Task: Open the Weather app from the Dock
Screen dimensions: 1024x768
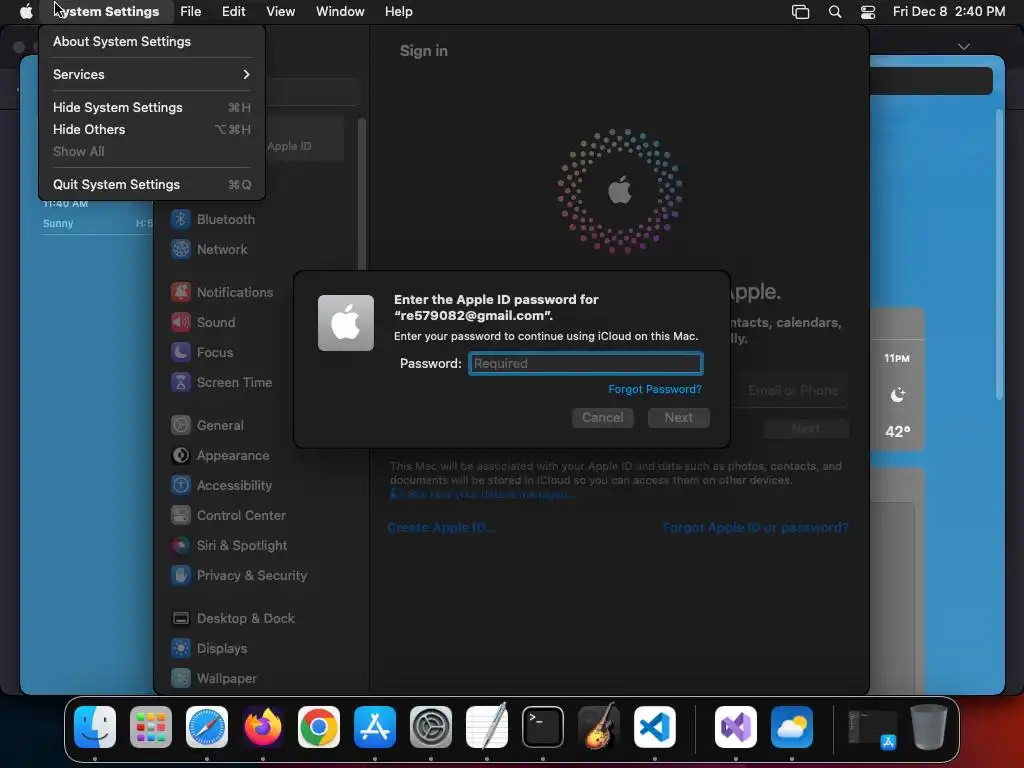Action: pos(792,727)
